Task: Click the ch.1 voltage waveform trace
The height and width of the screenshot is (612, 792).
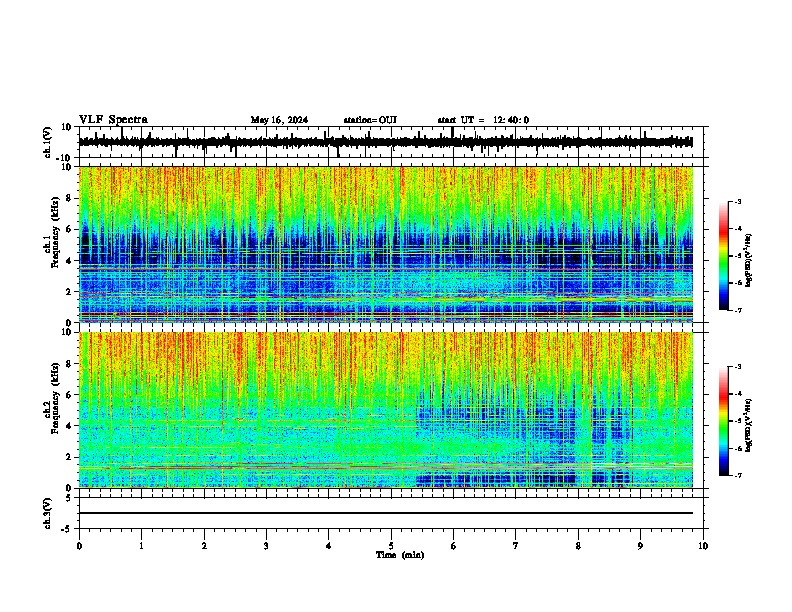Action: tap(385, 142)
